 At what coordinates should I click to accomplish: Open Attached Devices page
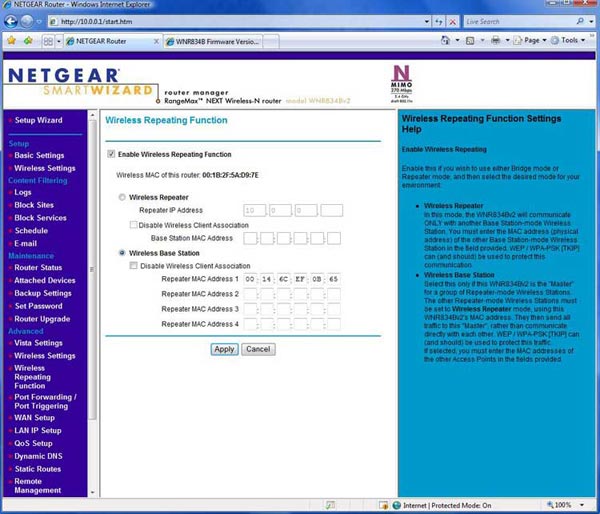(x=44, y=281)
